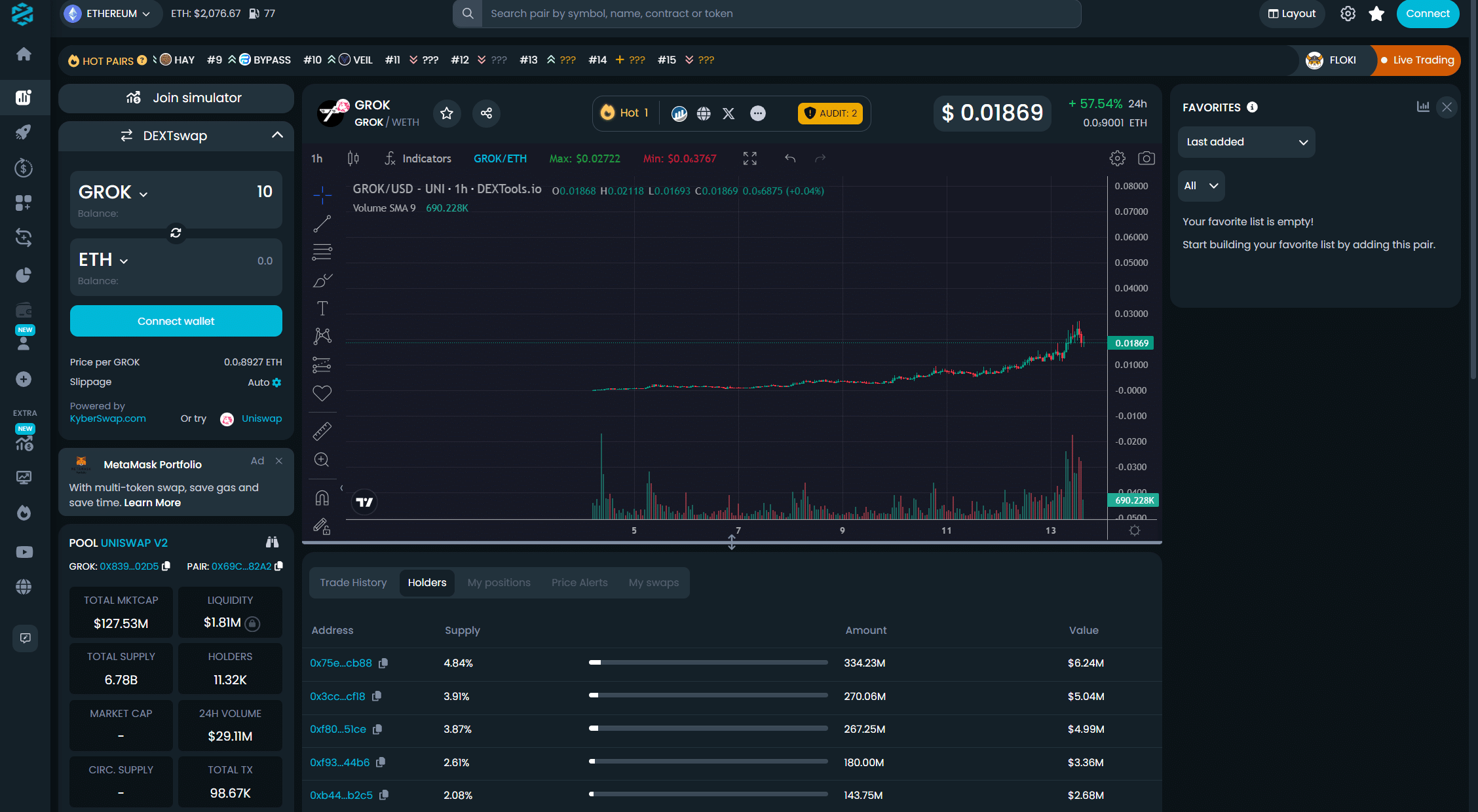
Task: Open My positions tab
Action: click(499, 583)
